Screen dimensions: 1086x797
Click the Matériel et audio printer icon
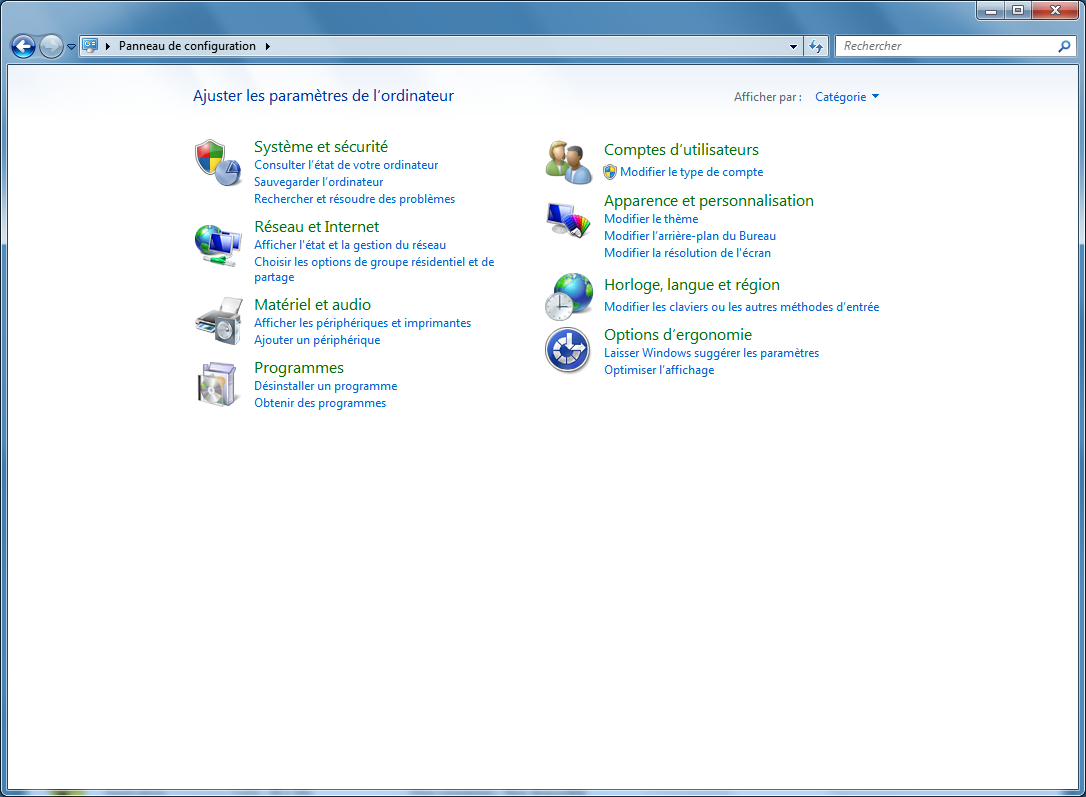pos(220,321)
